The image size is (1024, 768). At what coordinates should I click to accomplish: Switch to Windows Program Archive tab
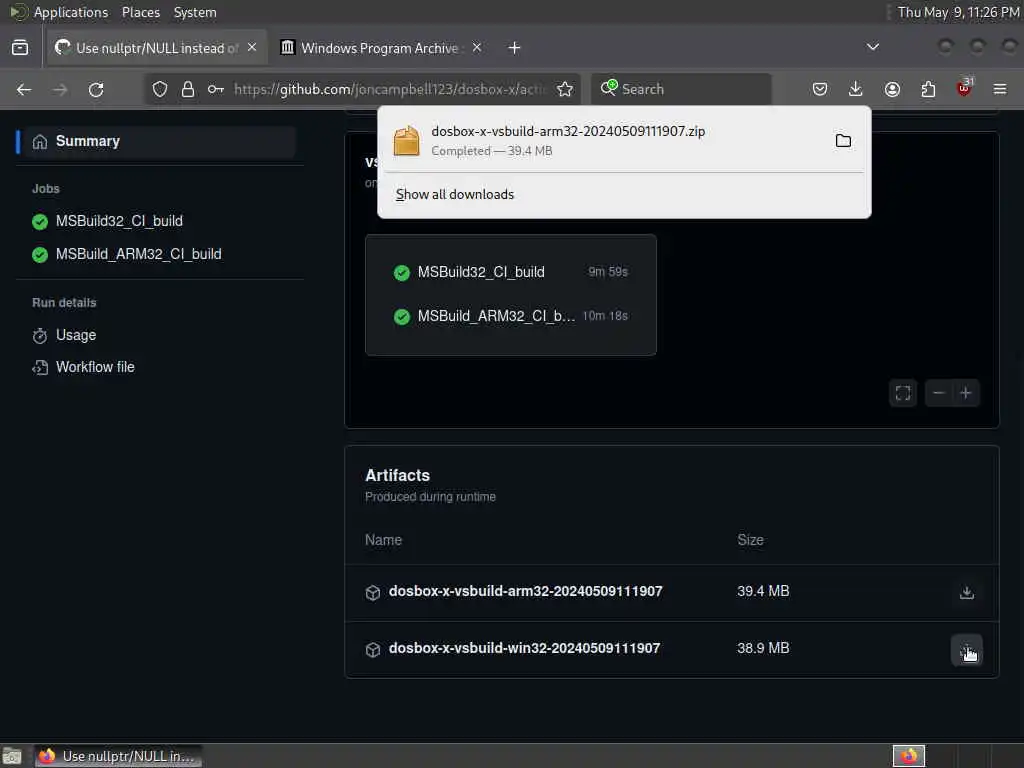[x=383, y=48]
